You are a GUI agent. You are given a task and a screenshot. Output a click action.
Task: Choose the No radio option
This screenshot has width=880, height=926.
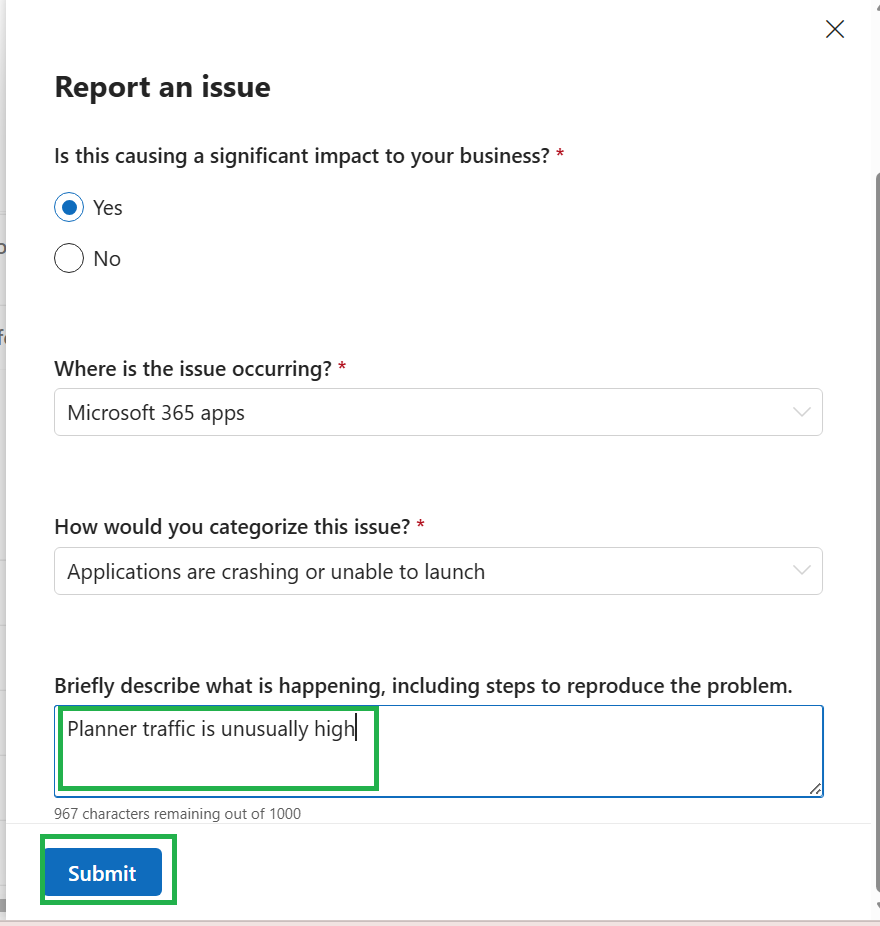tap(69, 258)
